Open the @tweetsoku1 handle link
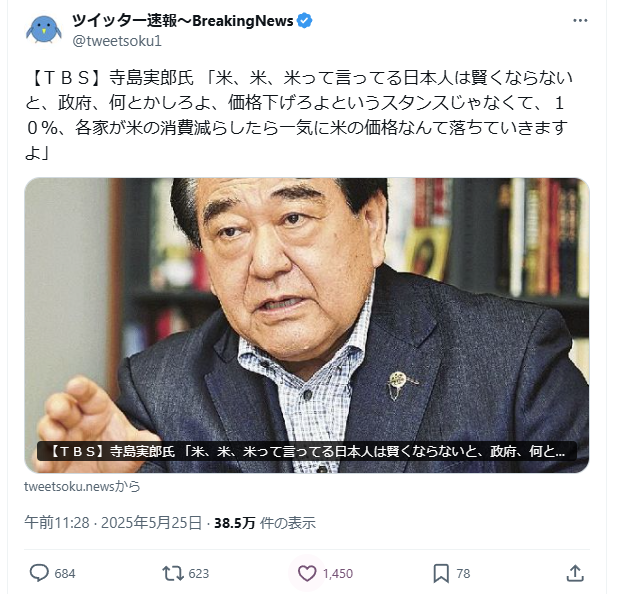Viewport: 620px width, 594px height. [117, 41]
